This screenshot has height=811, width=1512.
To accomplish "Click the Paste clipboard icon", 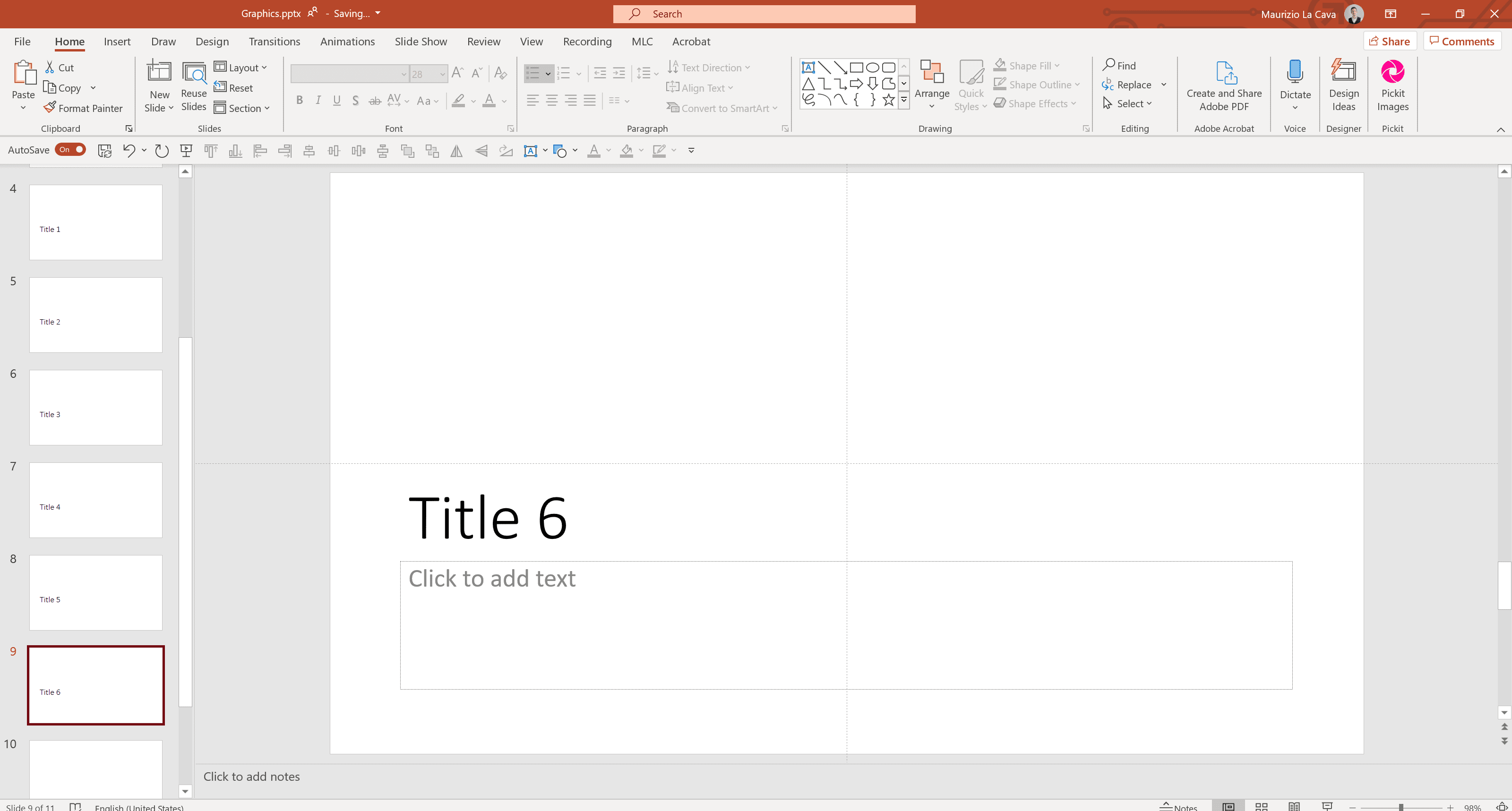I will click(24, 73).
